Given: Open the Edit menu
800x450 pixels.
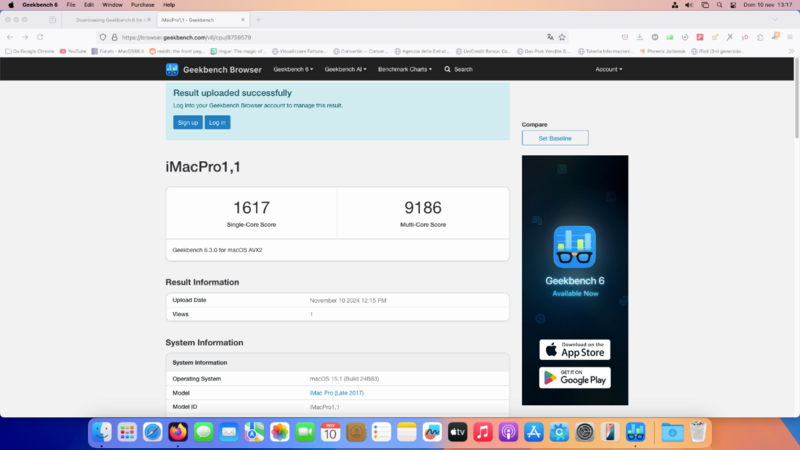Looking at the screenshot, I should pyautogui.click(x=89, y=5).
